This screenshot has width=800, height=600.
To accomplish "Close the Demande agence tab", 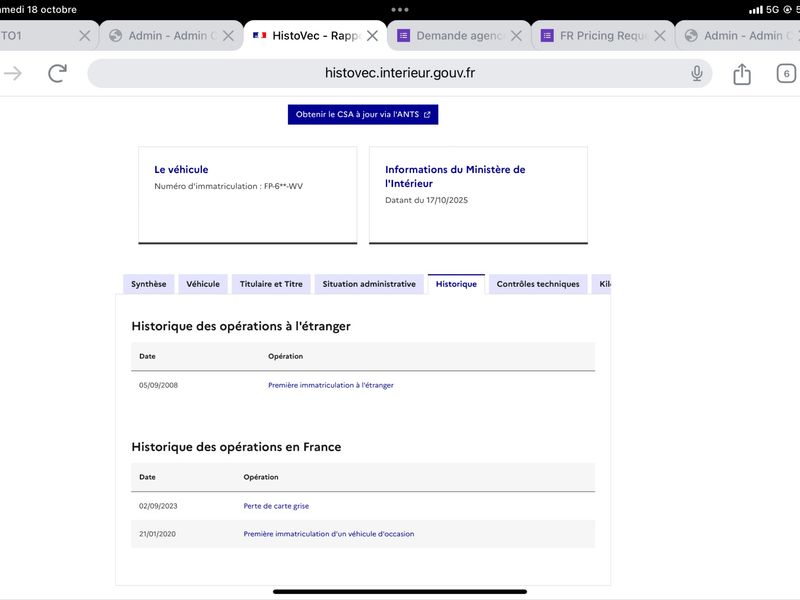I will click(516, 36).
